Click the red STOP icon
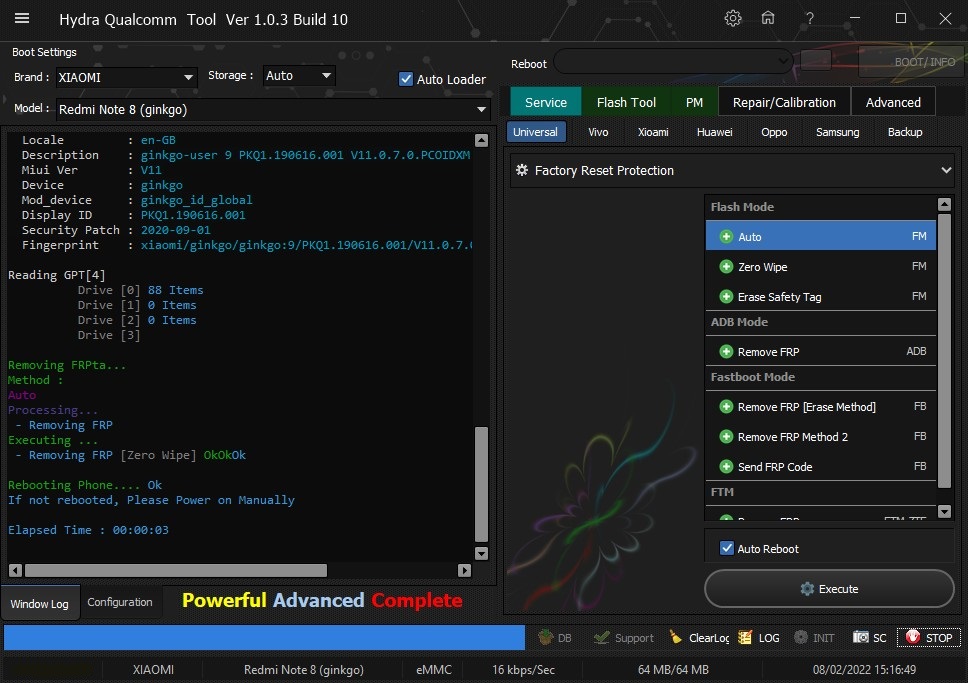The image size is (968, 683). pyautogui.click(x=912, y=637)
